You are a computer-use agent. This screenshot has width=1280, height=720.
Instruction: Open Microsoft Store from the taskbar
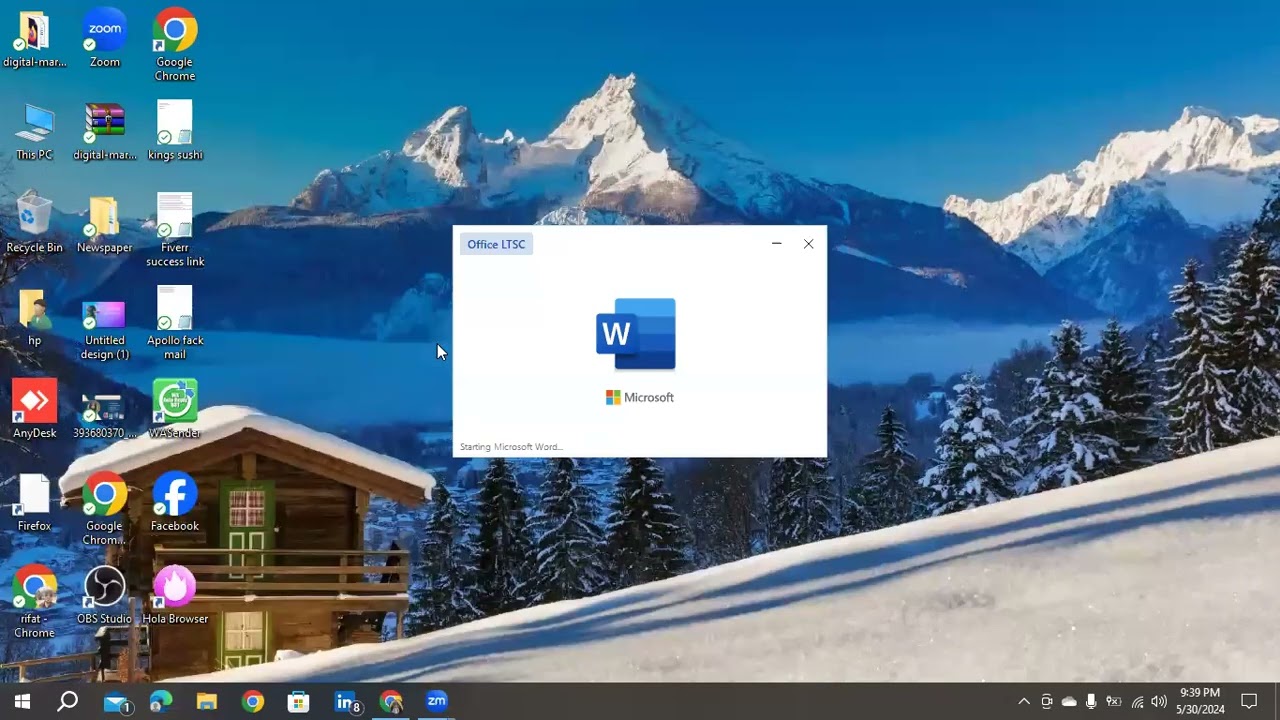(x=298, y=702)
